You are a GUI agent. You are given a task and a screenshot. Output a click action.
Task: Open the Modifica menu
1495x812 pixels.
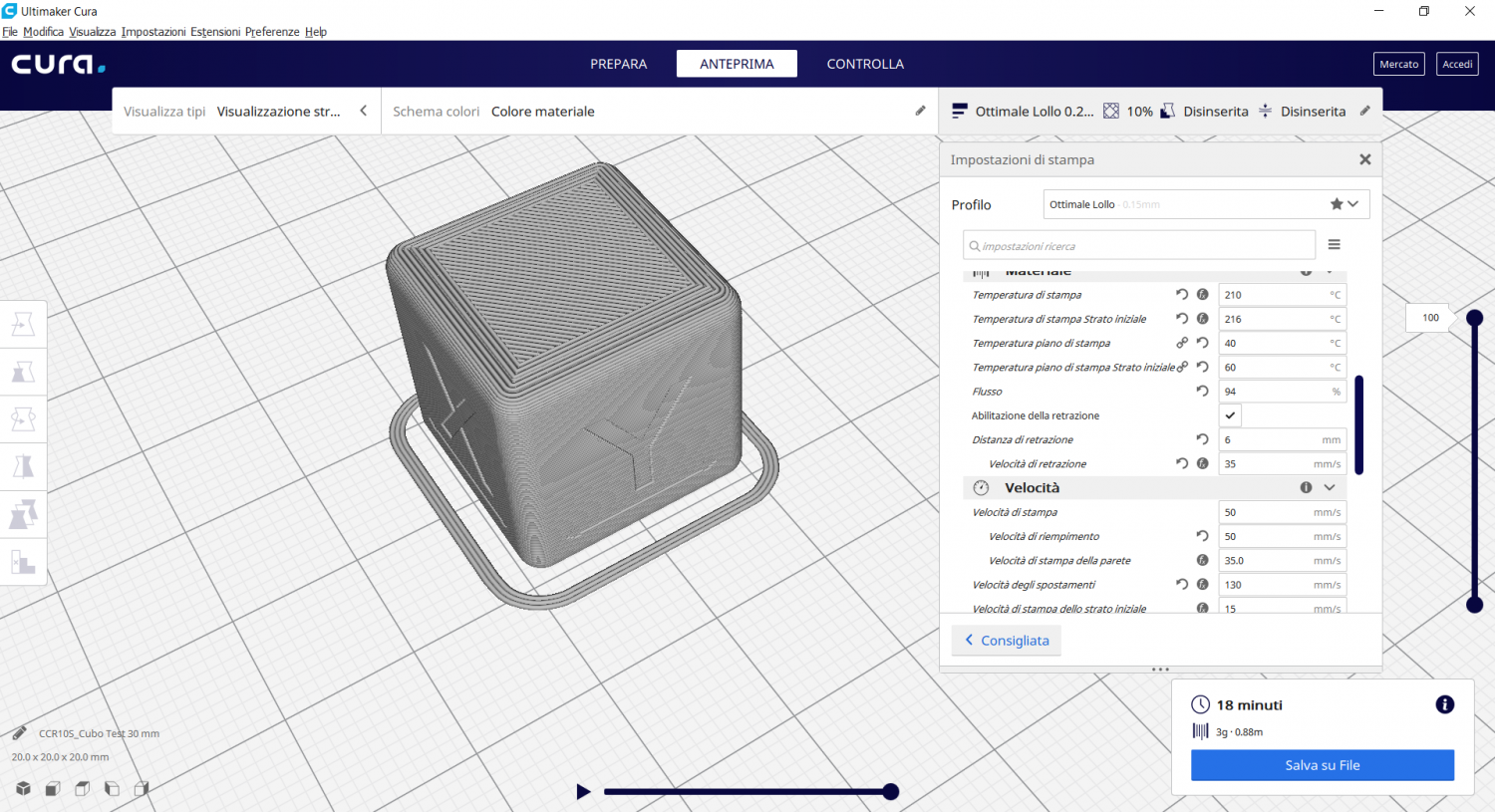point(43,32)
